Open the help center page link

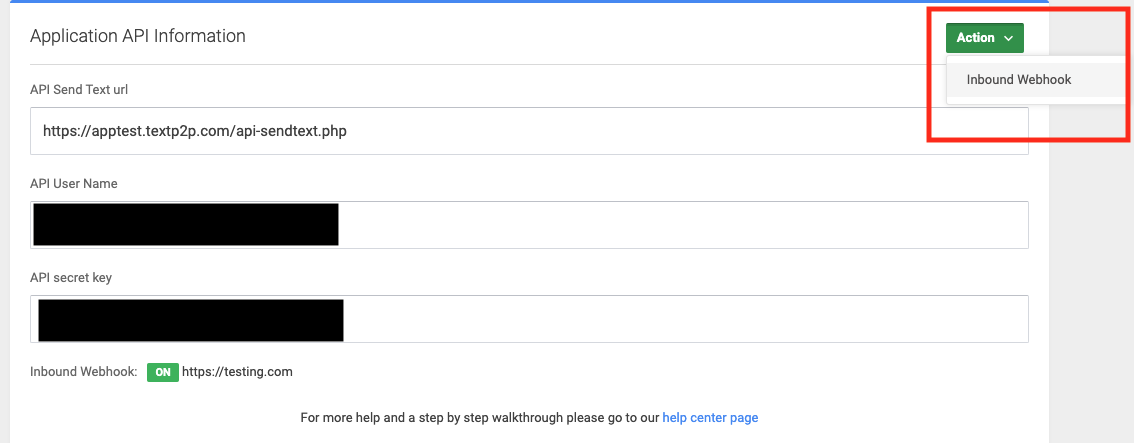710,418
